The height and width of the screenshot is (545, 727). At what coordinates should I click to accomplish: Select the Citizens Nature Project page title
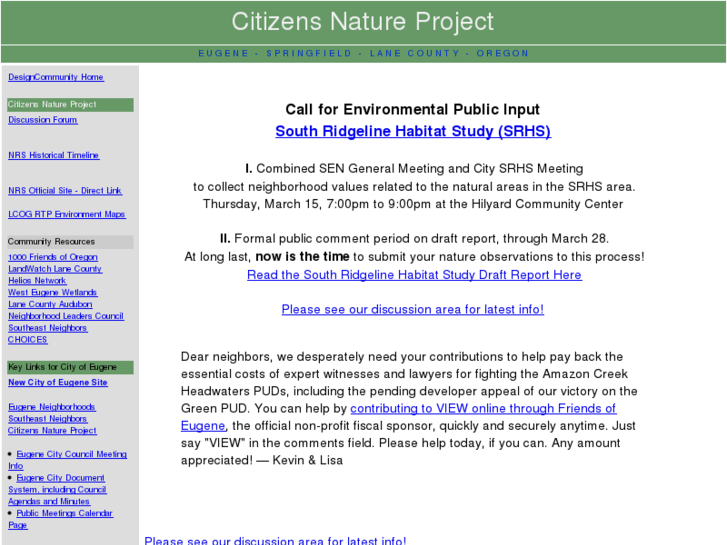(x=363, y=22)
